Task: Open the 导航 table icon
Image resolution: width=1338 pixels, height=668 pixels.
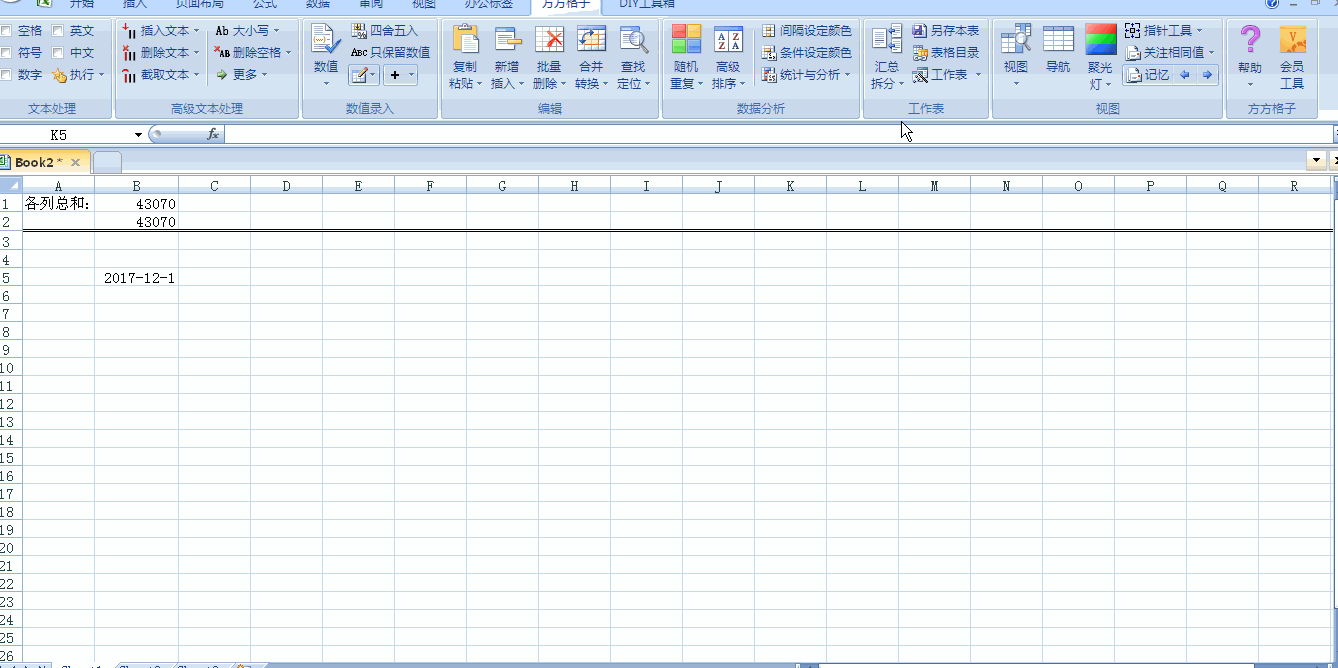Action: [1058, 40]
